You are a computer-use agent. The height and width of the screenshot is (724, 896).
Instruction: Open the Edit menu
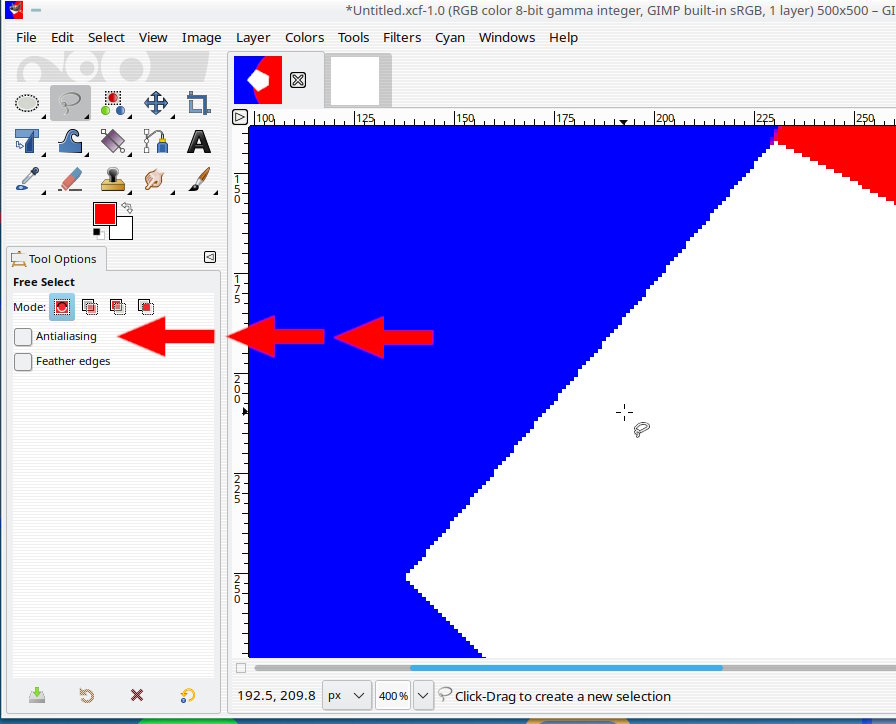(x=62, y=38)
